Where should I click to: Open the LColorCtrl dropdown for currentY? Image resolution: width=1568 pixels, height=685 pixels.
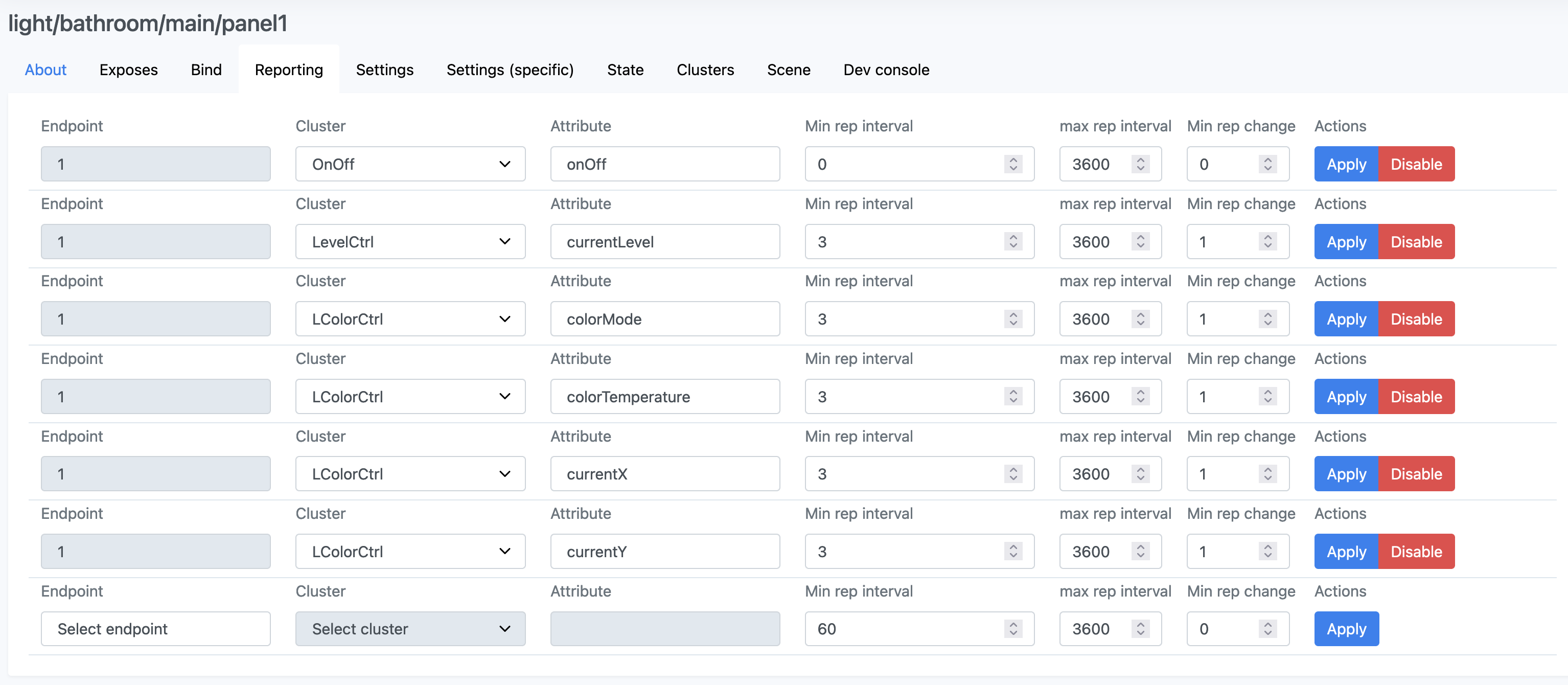pyautogui.click(x=410, y=552)
